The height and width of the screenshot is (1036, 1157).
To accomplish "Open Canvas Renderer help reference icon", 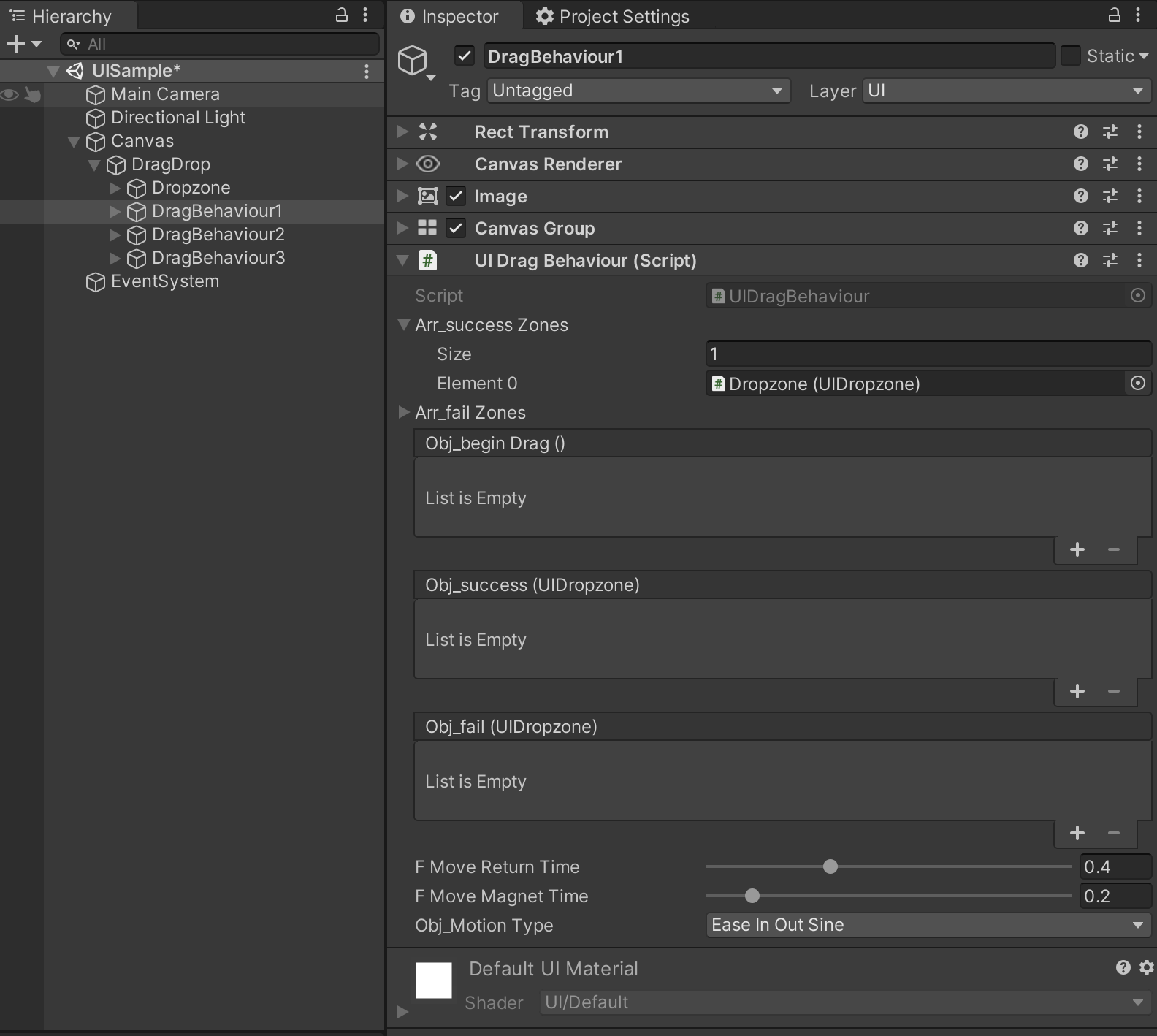I will pyautogui.click(x=1081, y=164).
